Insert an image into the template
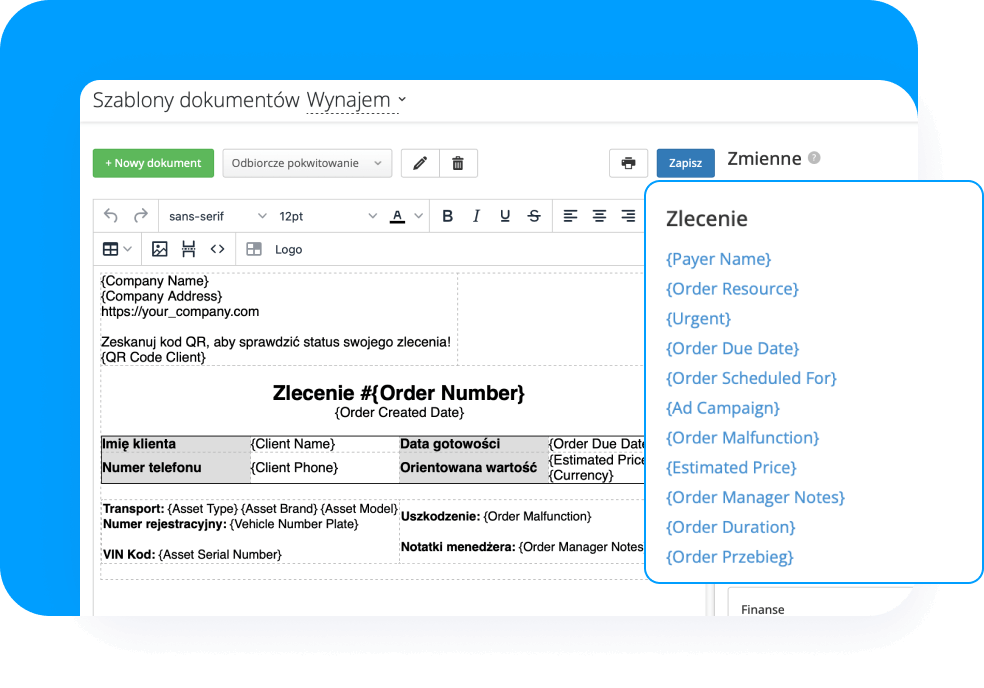Viewport: 984px width, 688px height. tap(160, 249)
